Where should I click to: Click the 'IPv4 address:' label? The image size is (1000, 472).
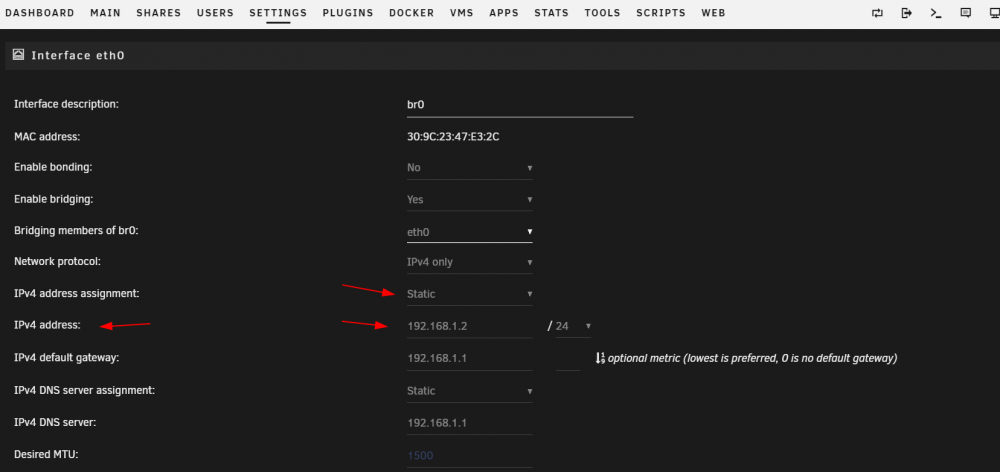(x=47, y=325)
